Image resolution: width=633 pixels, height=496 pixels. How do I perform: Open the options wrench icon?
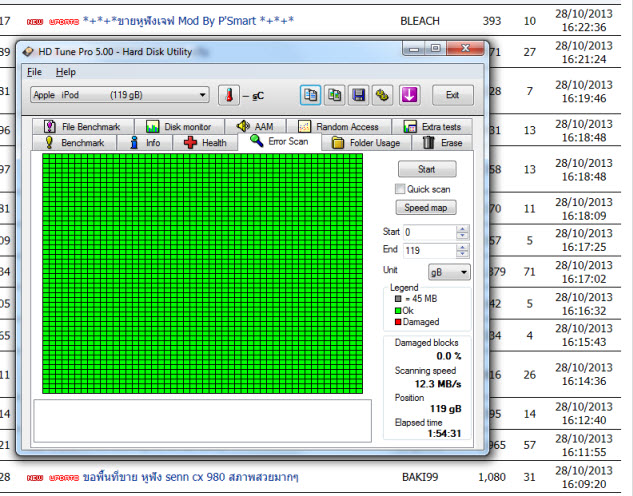coord(382,95)
